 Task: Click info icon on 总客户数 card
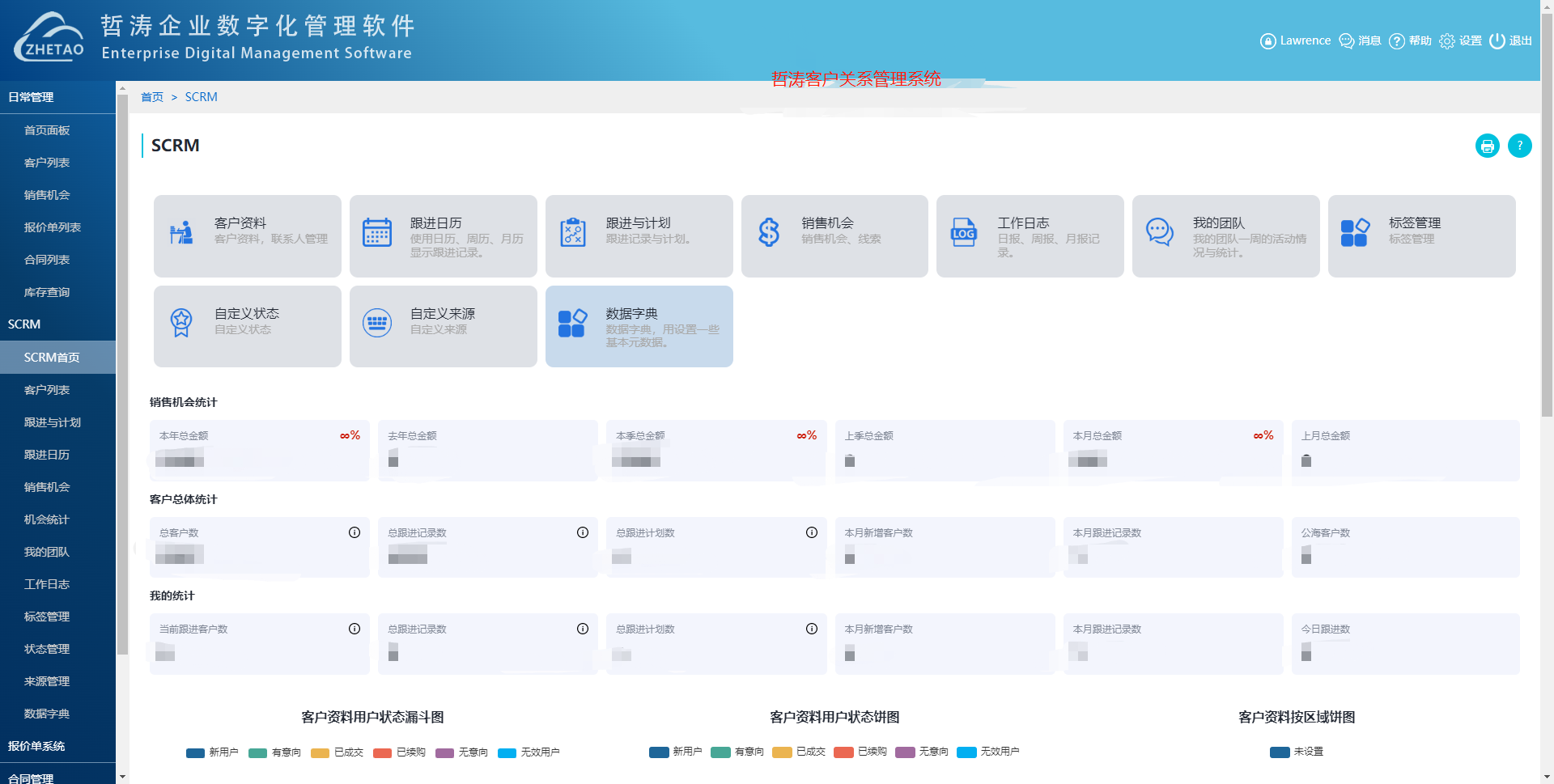click(x=355, y=532)
